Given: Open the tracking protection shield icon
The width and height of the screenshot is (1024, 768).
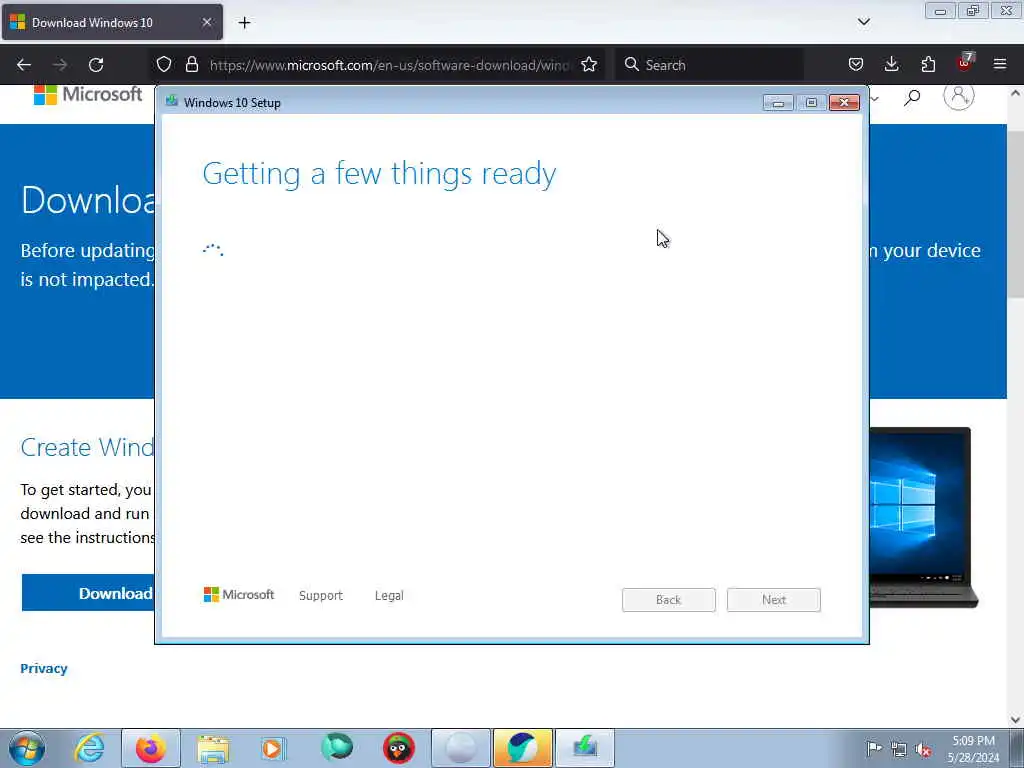Looking at the screenshot, I should pos(164,64).
